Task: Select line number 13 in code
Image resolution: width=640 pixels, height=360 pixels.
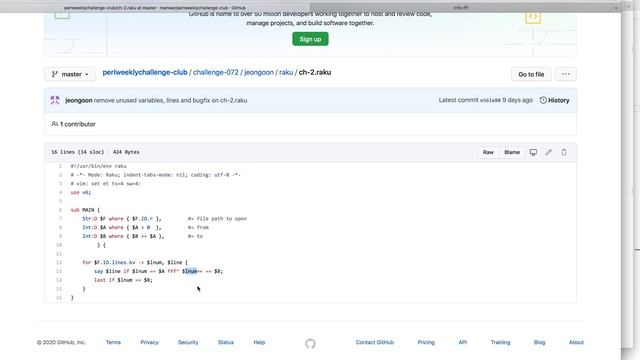Action: tap(59, 271)
